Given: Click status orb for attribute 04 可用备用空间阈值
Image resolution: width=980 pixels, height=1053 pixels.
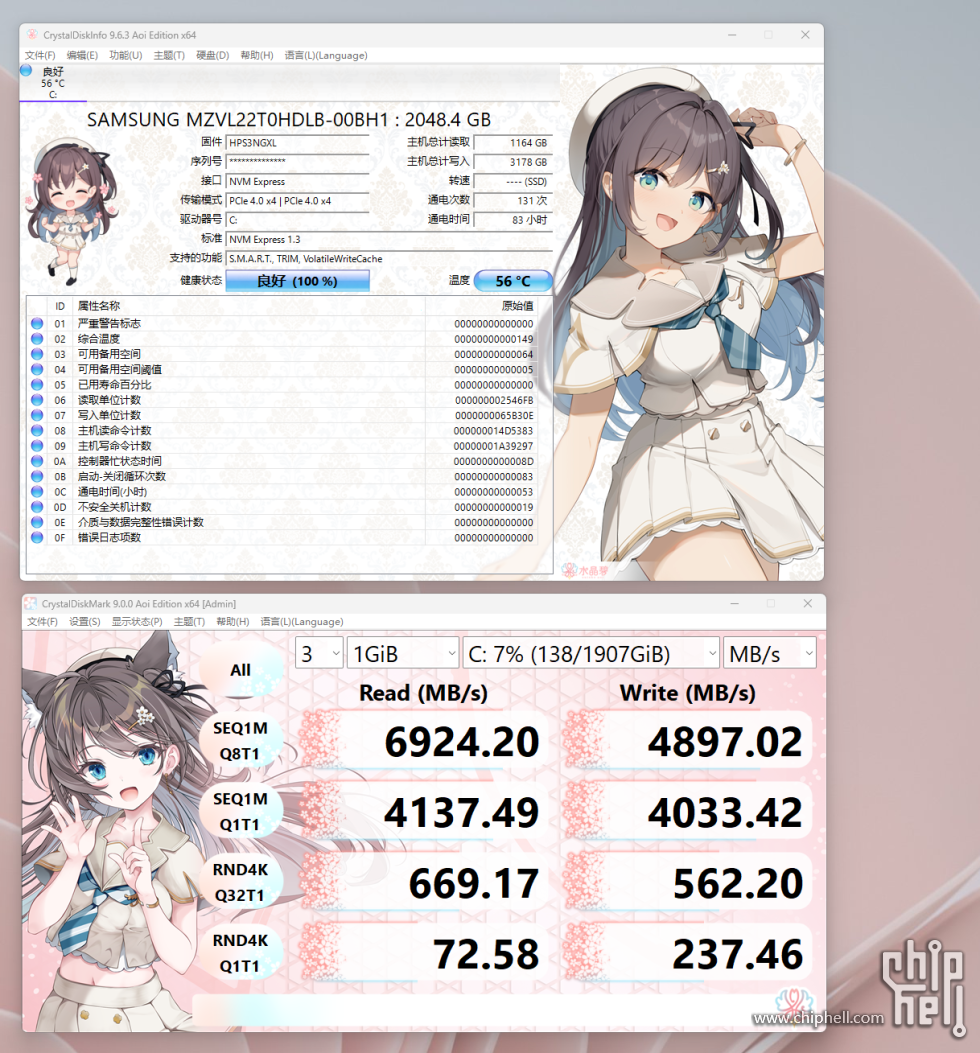Looking at the screenshot, I should tap(37, 369).
